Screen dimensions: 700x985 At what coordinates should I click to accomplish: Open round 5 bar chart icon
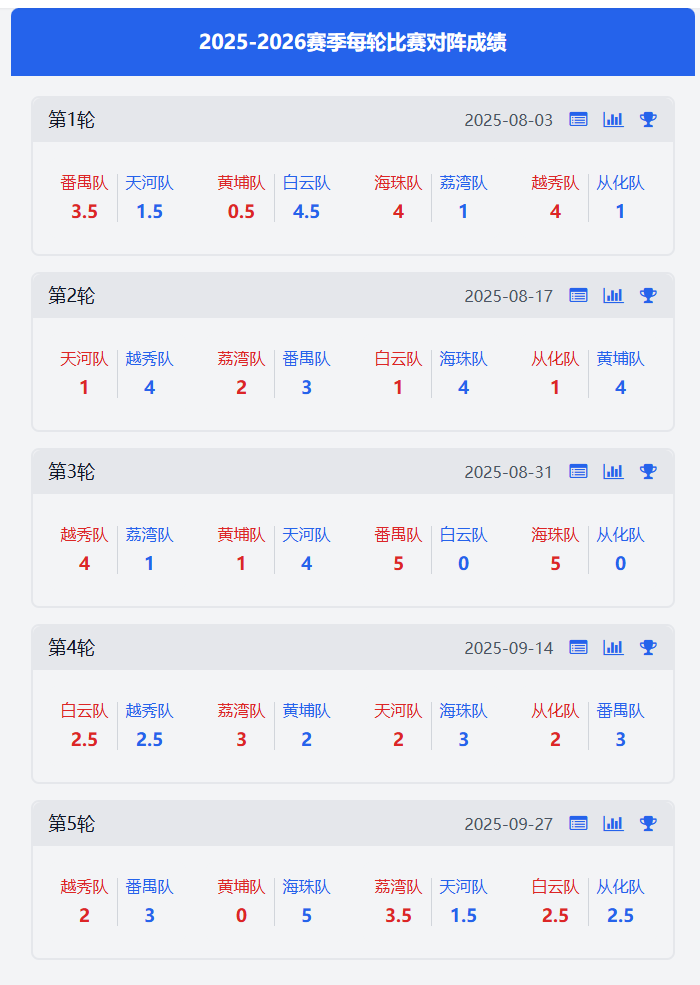click(x=613, y=824)
